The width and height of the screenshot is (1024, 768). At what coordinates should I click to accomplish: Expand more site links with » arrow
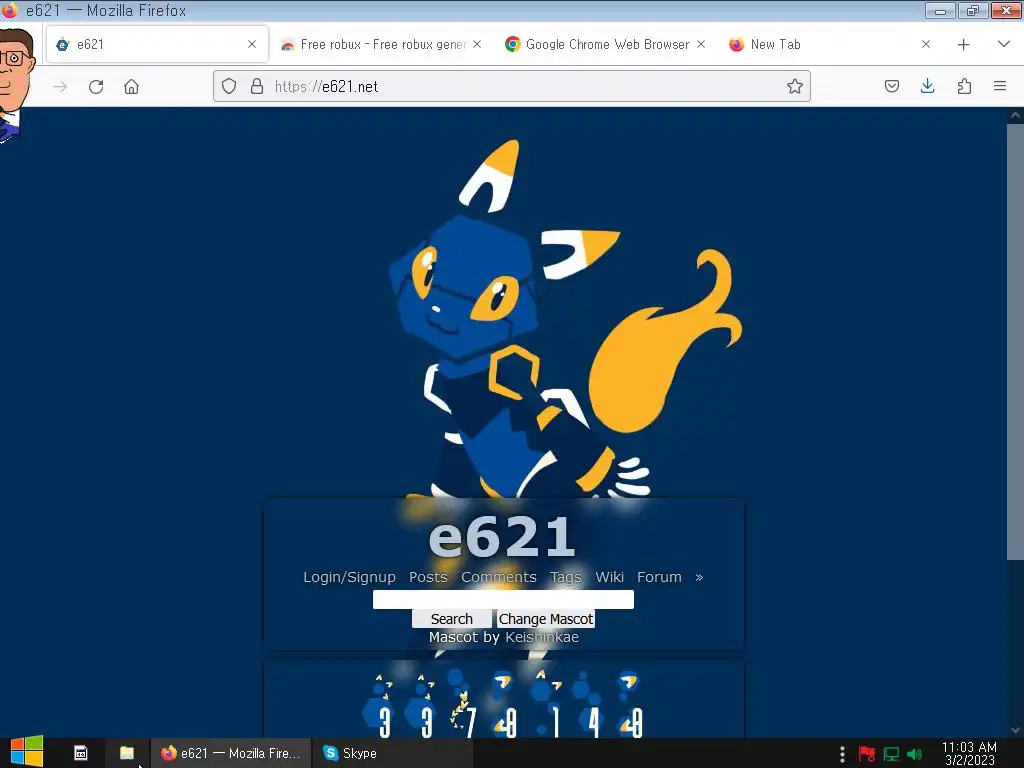click(x=699, y=577)
